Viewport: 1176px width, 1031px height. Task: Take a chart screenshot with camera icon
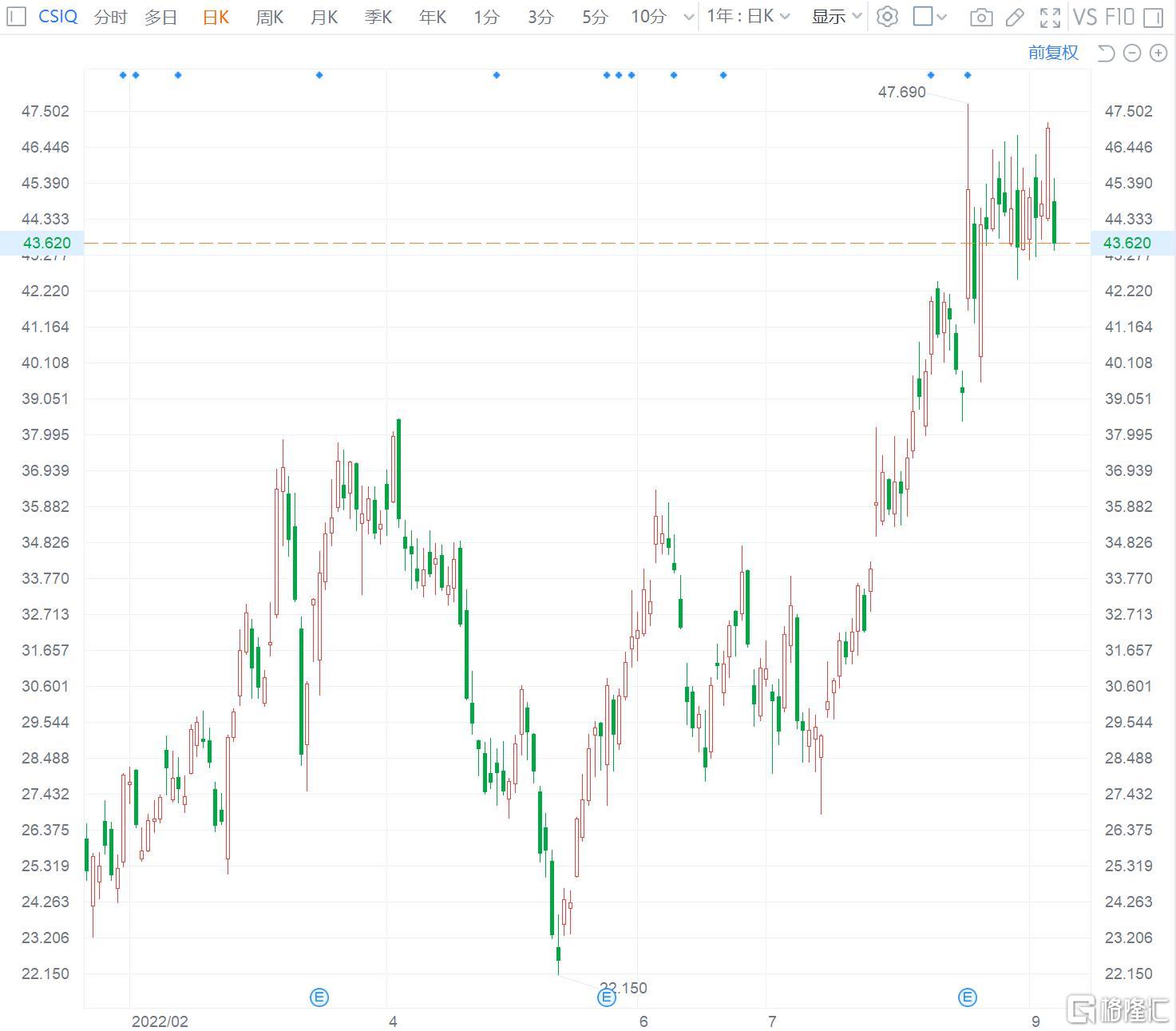tap(981, 17)
